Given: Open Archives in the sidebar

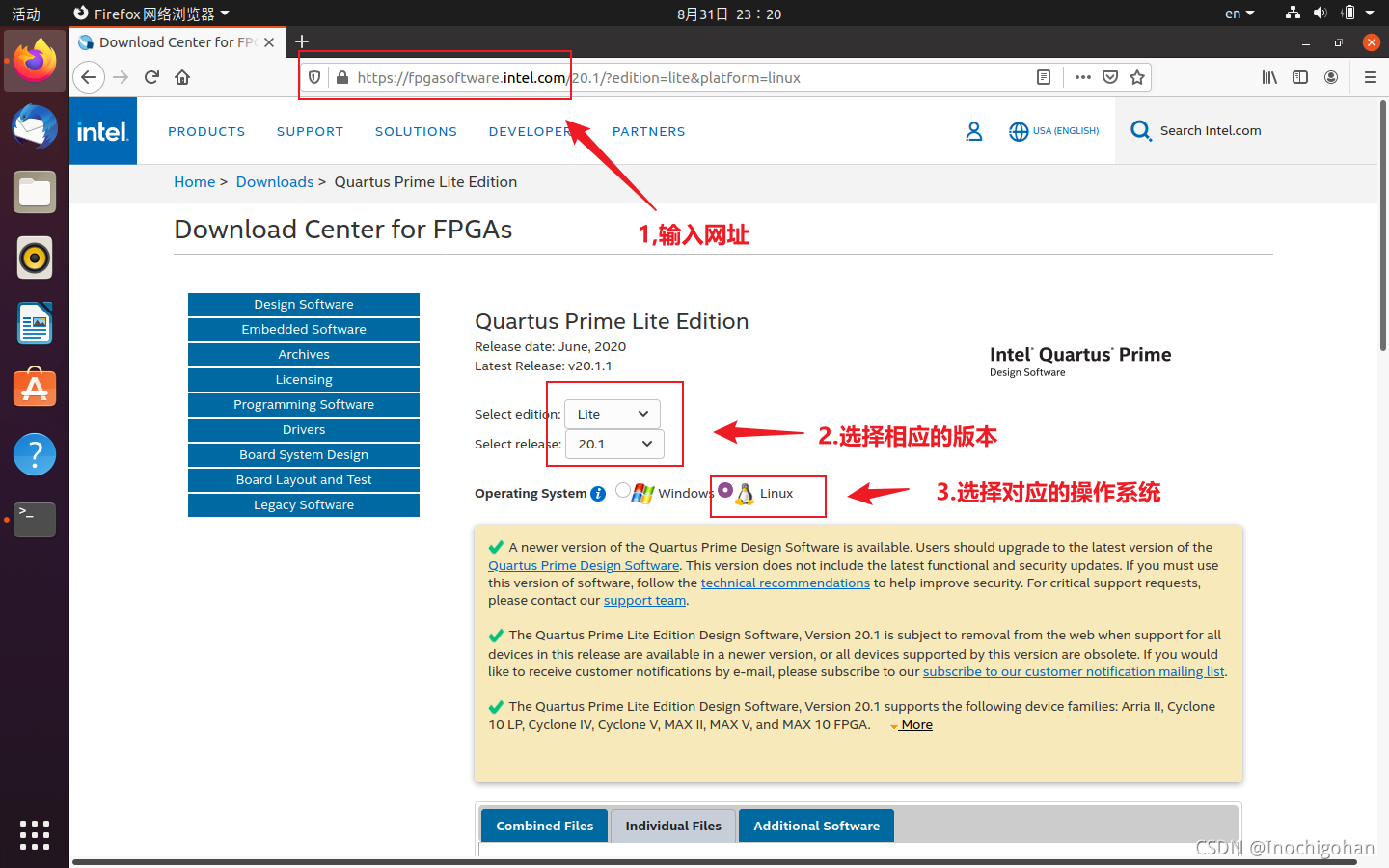Looking at the screenshot, I should (304, 355).
